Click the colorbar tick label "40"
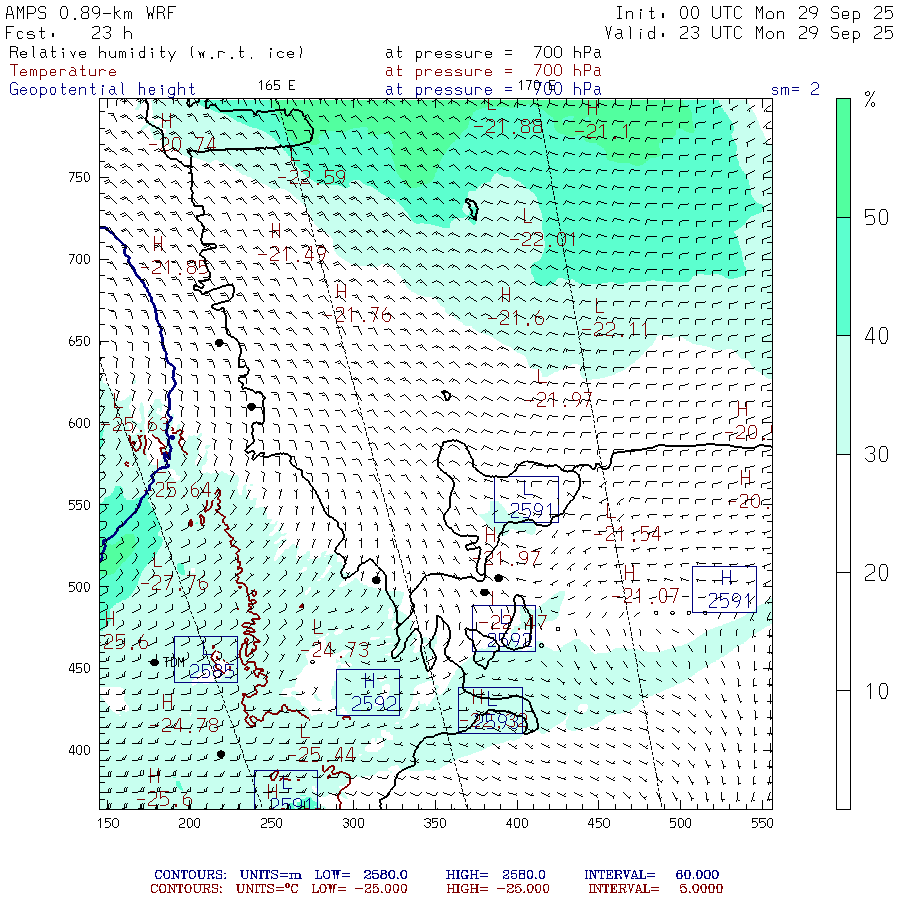Screen dimensions: 900x900 [x=876, y=336]
